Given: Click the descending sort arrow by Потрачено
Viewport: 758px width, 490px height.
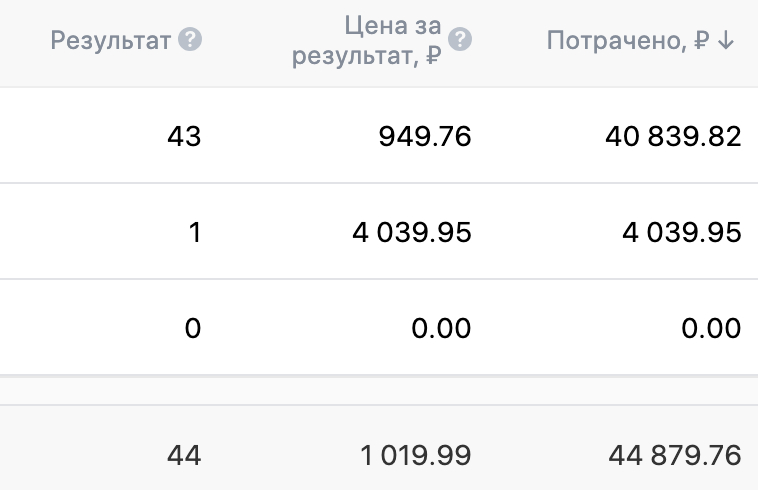Looking at the screenshot, I should [727, 41].
